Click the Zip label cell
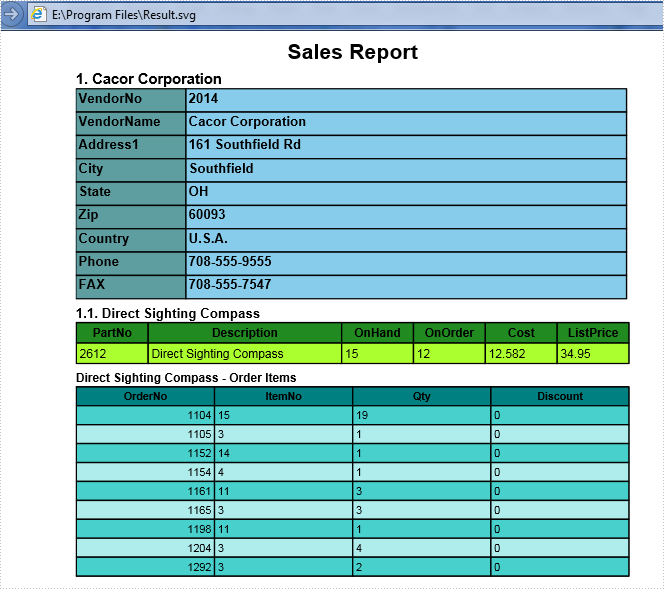 (131, 216)
